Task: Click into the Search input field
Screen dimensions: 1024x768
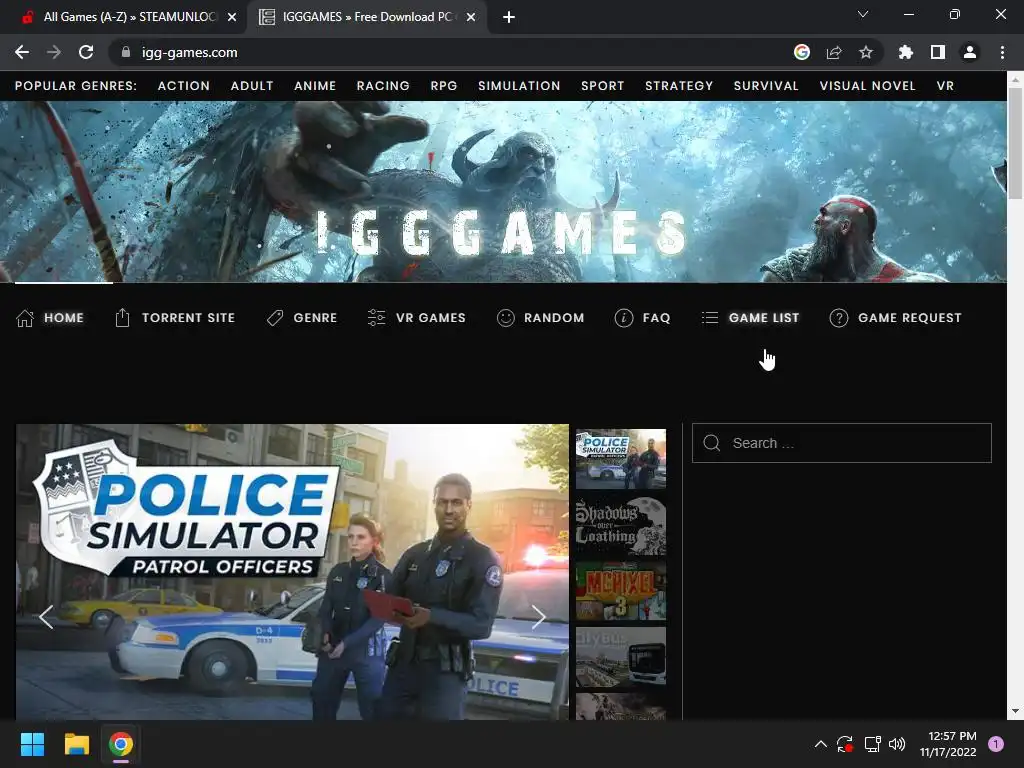Action: pyautogui.click(x=842, y=443)
